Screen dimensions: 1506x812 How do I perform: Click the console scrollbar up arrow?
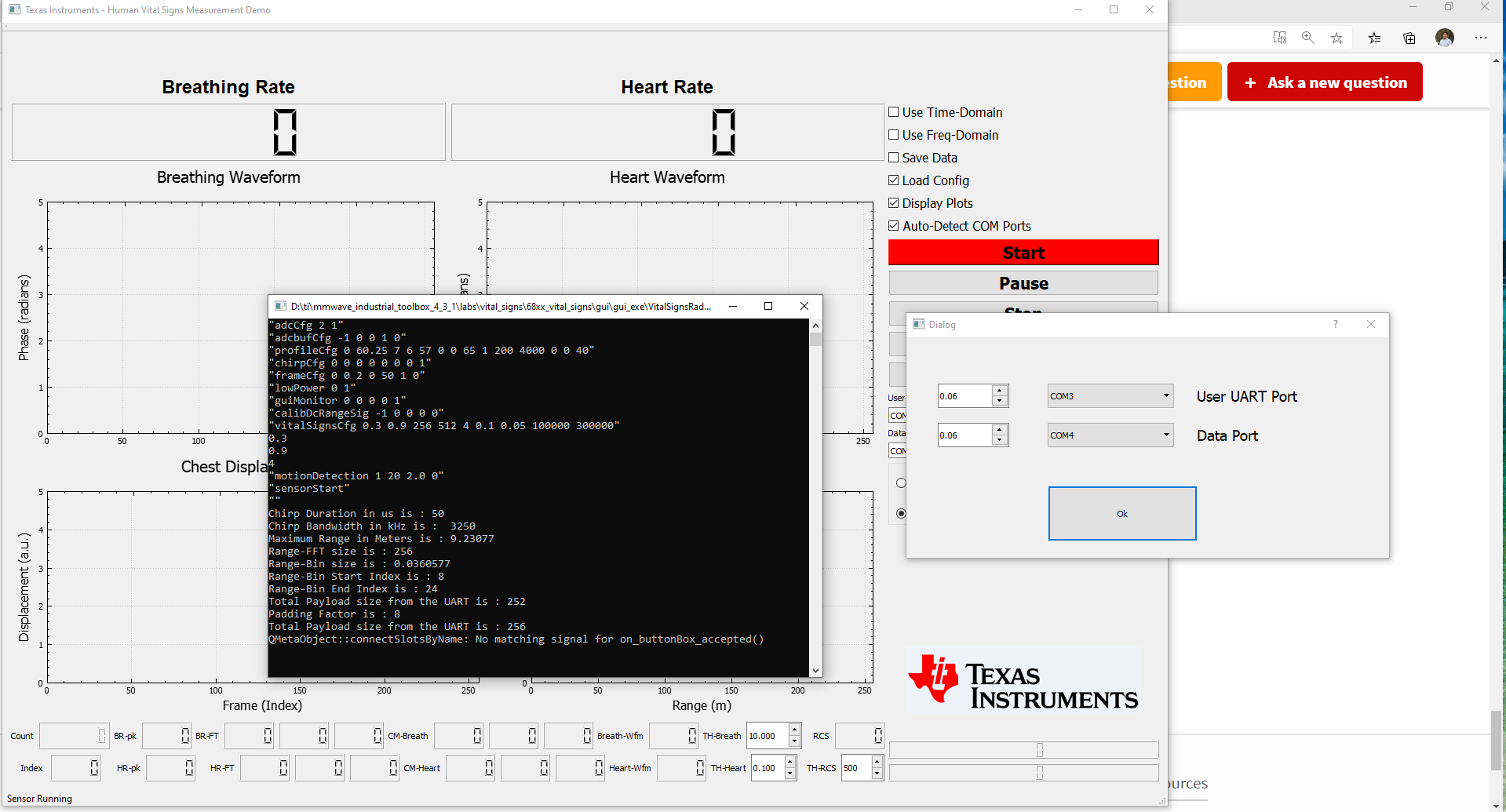pos(816,325)
